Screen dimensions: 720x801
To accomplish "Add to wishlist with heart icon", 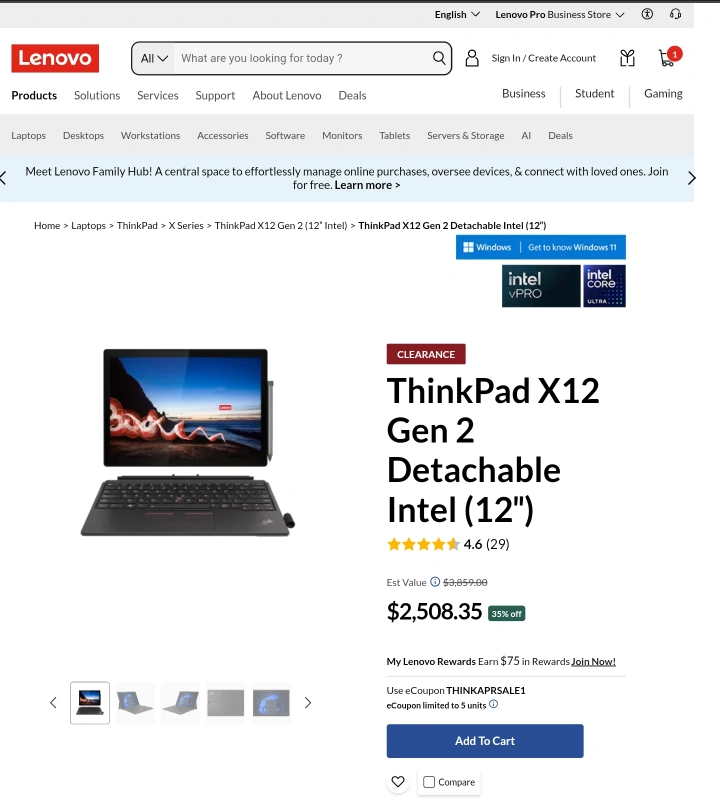I will click(x=398, y=782).
